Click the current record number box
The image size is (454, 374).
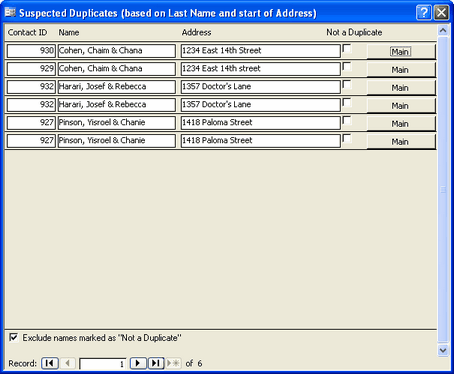coord(103,364)
